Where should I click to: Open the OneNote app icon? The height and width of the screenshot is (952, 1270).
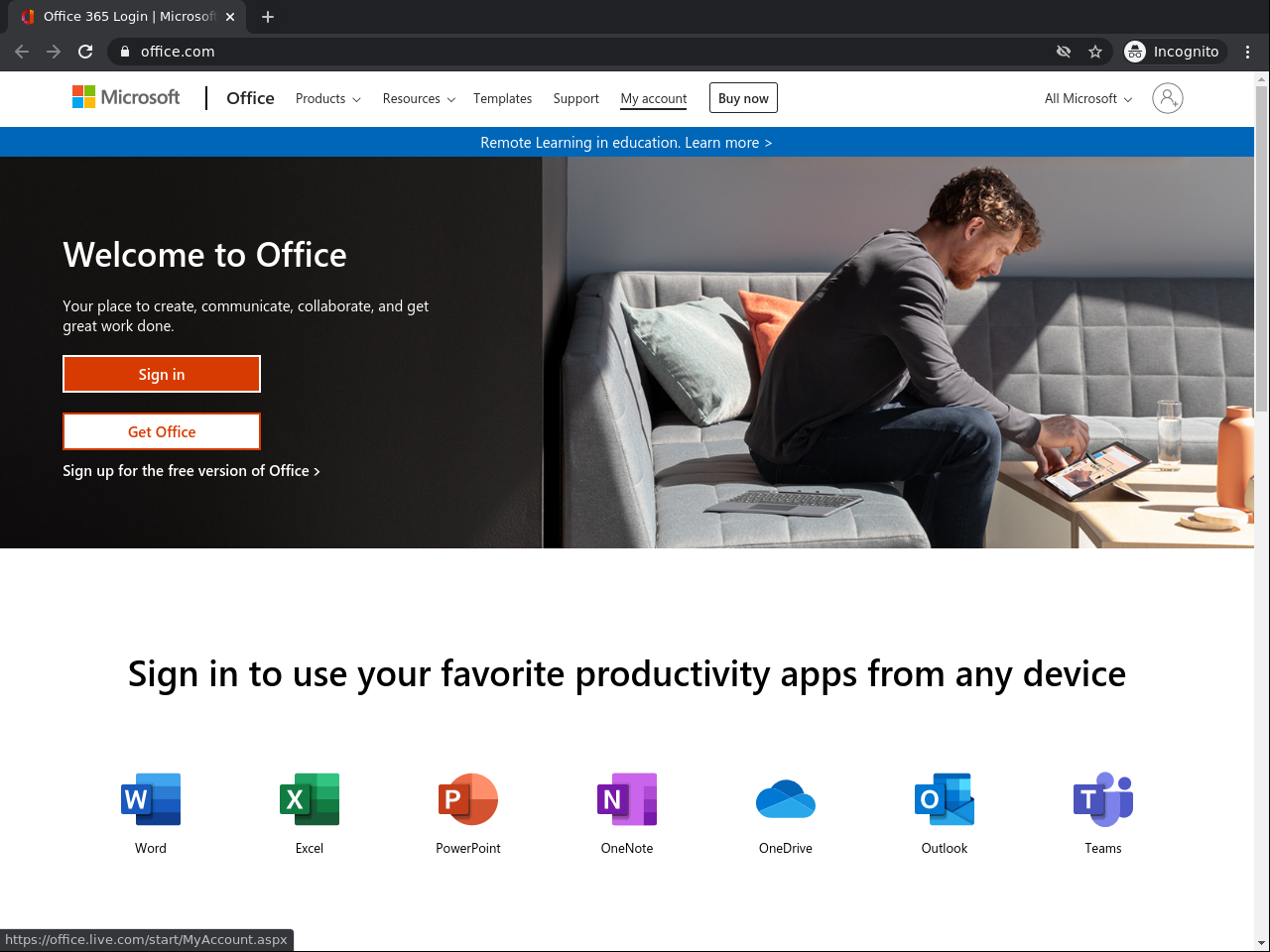(627, 799)
